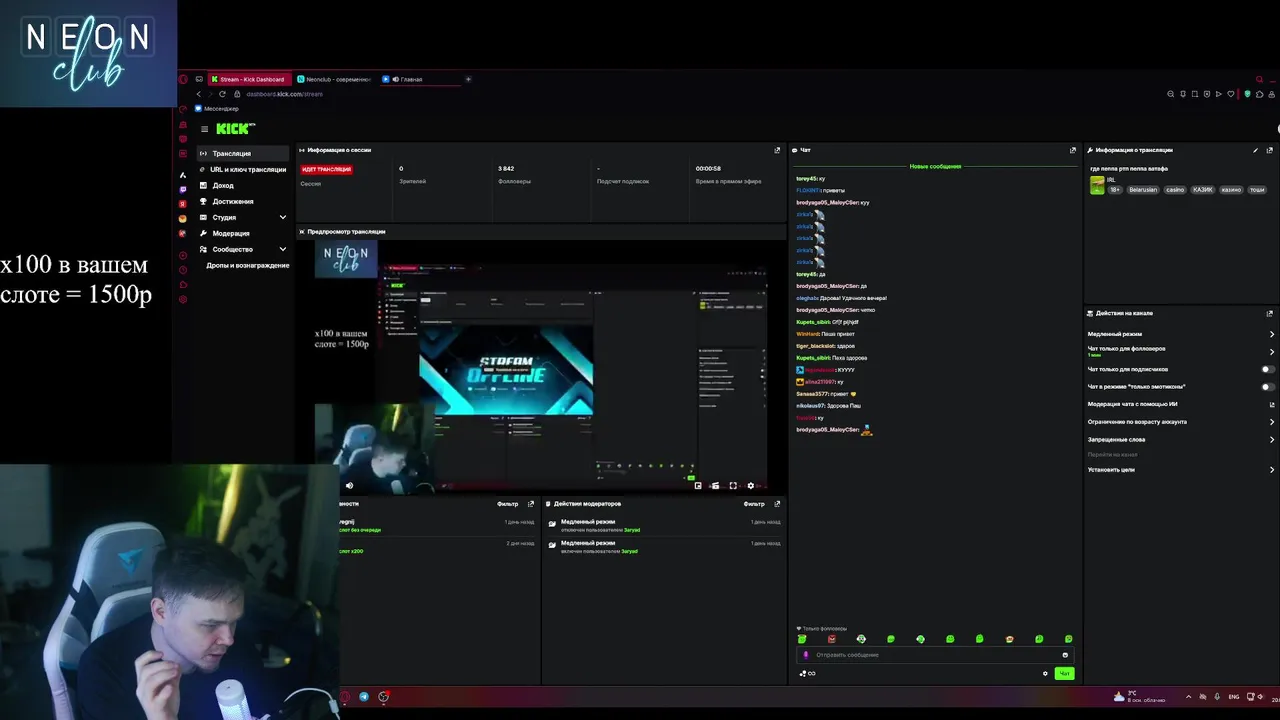The width and height of the screenshot is (1280, 720).
Task: Open Дропы и вознаграждение page
Action: tap(247, 265)
